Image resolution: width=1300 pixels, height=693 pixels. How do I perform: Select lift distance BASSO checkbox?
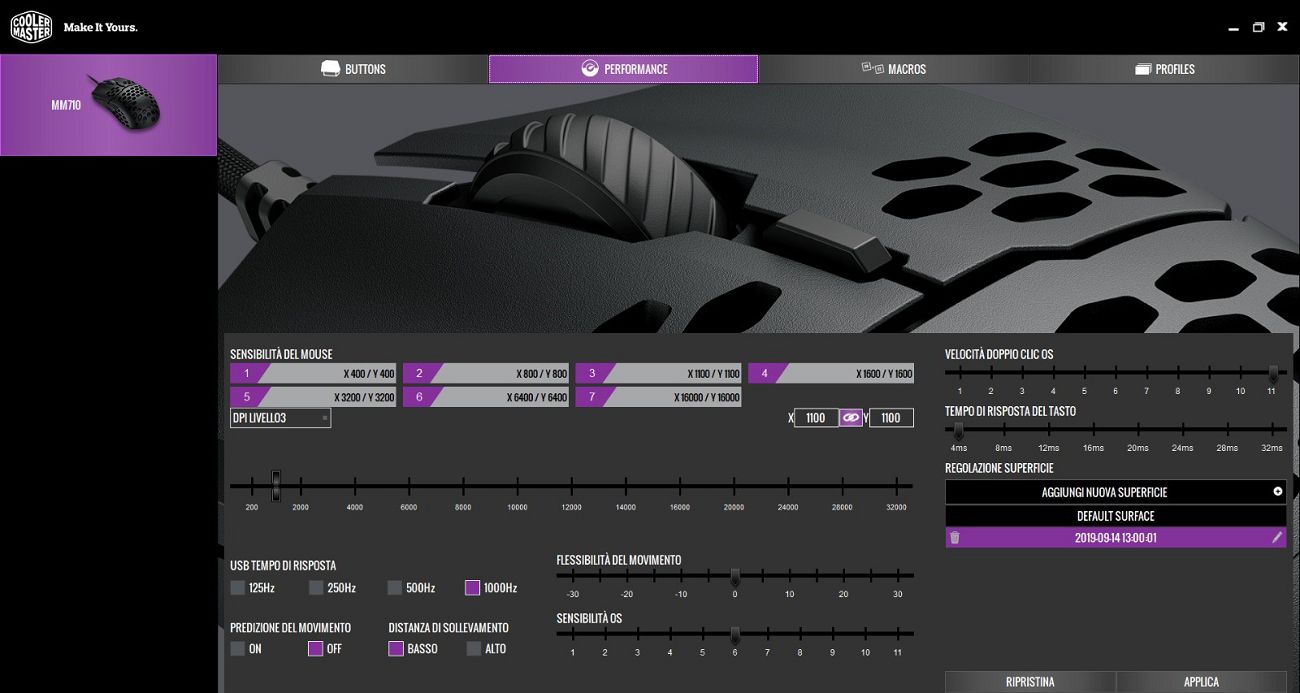[x=396, y=649]
